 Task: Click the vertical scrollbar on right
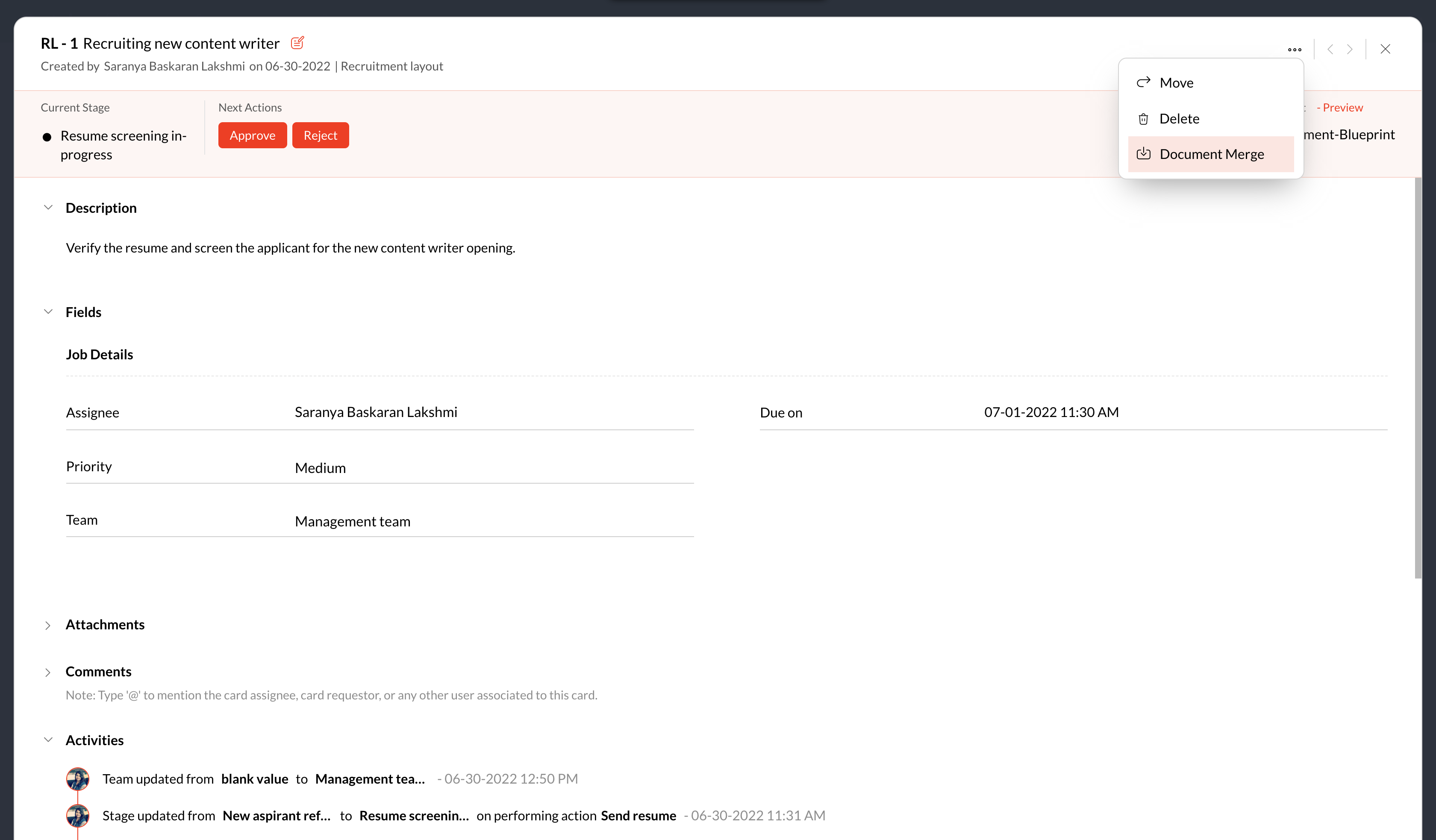pos(1417,376)
